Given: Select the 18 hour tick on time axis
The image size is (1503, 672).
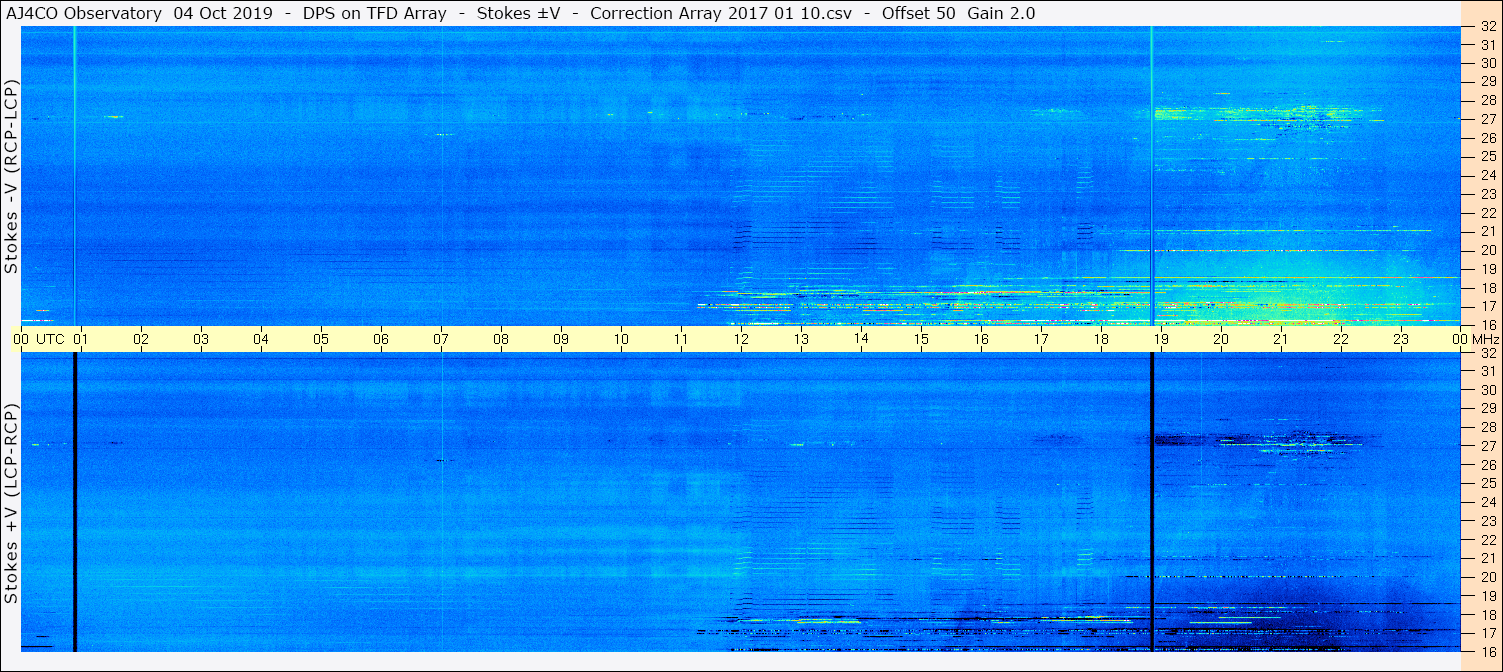Looking at the screenshot, I should tap(1101, 339).
